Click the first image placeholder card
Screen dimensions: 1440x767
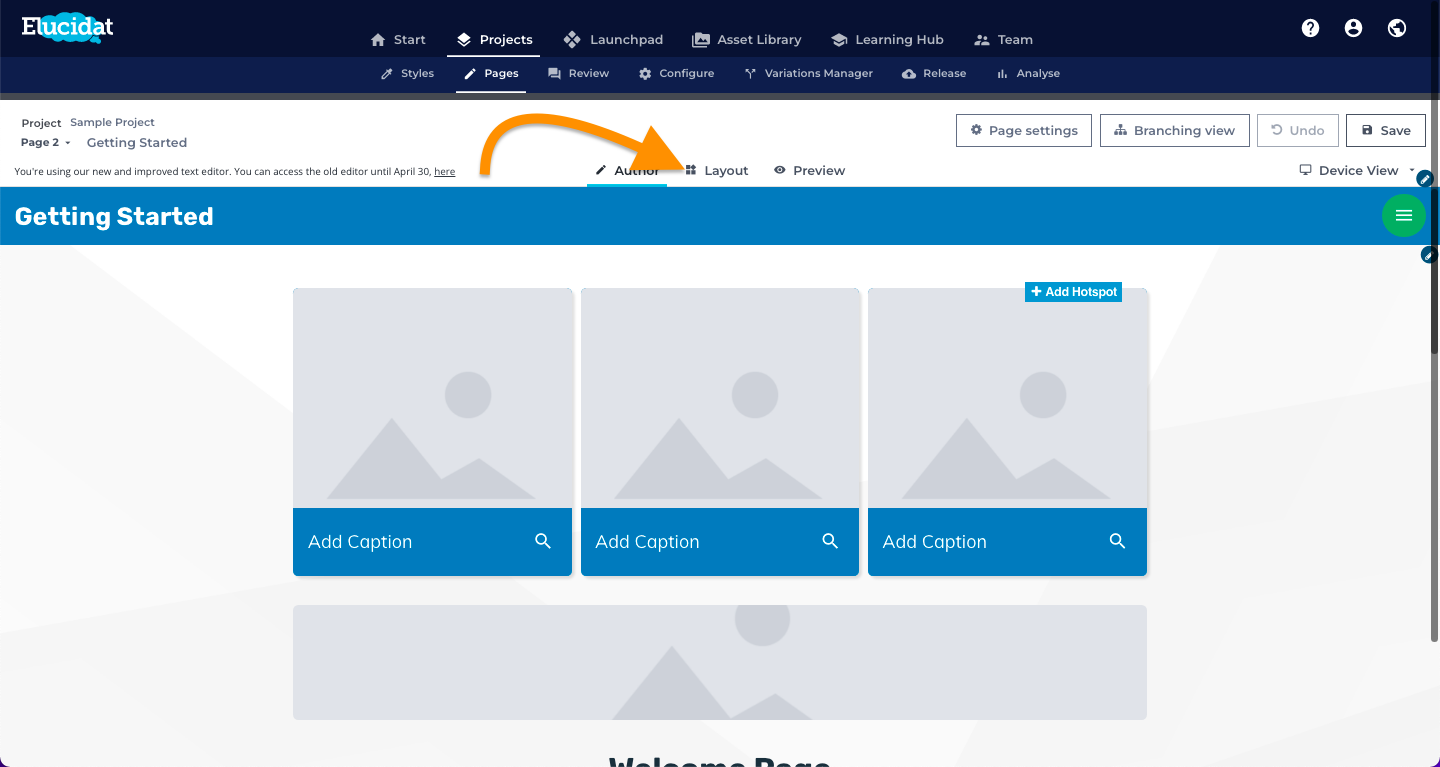click(x=432, y=398)
